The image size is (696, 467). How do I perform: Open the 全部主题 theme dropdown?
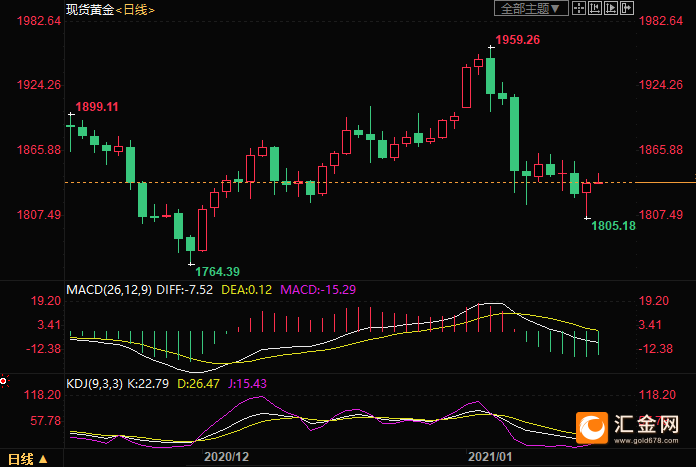(531, 8)
